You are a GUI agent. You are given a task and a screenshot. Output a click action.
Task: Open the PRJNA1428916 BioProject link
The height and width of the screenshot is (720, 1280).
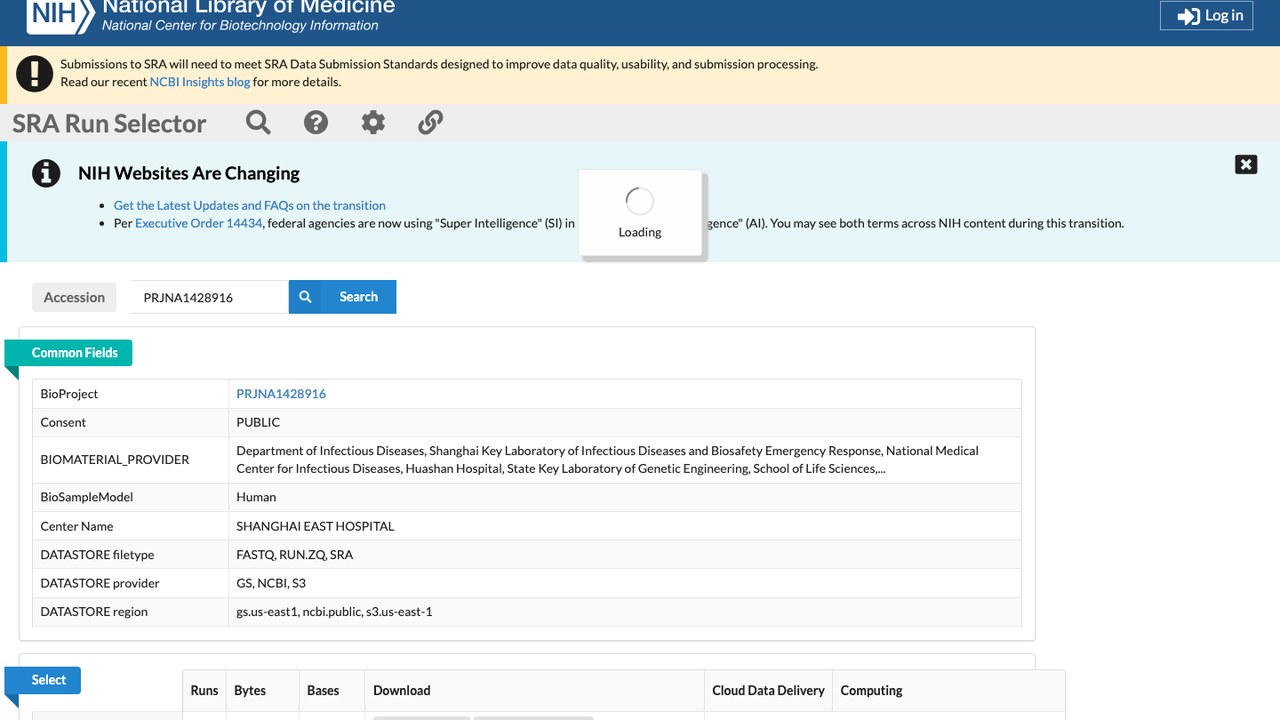point(281,394)
